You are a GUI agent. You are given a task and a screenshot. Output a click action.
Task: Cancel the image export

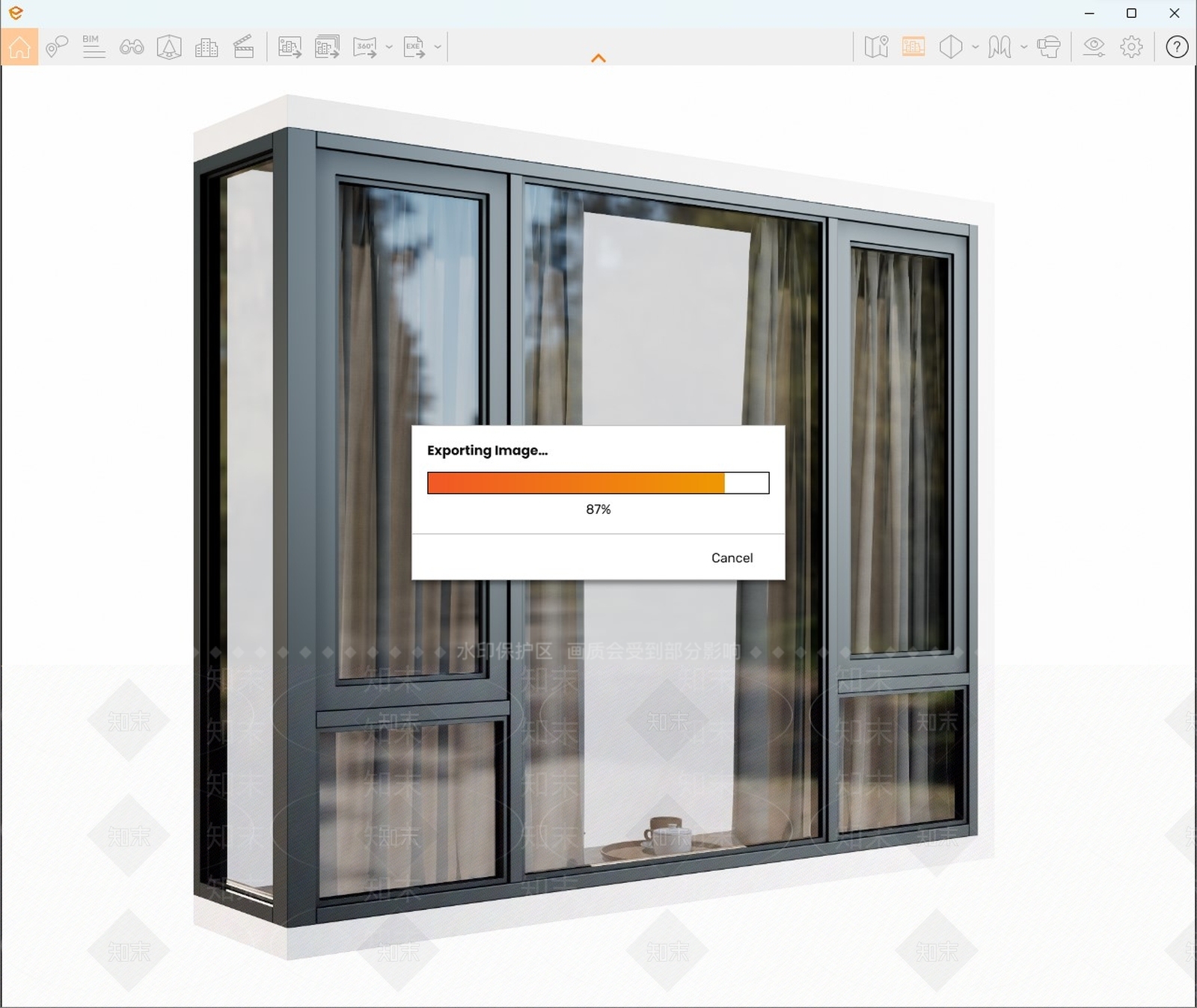pos(732,558)
